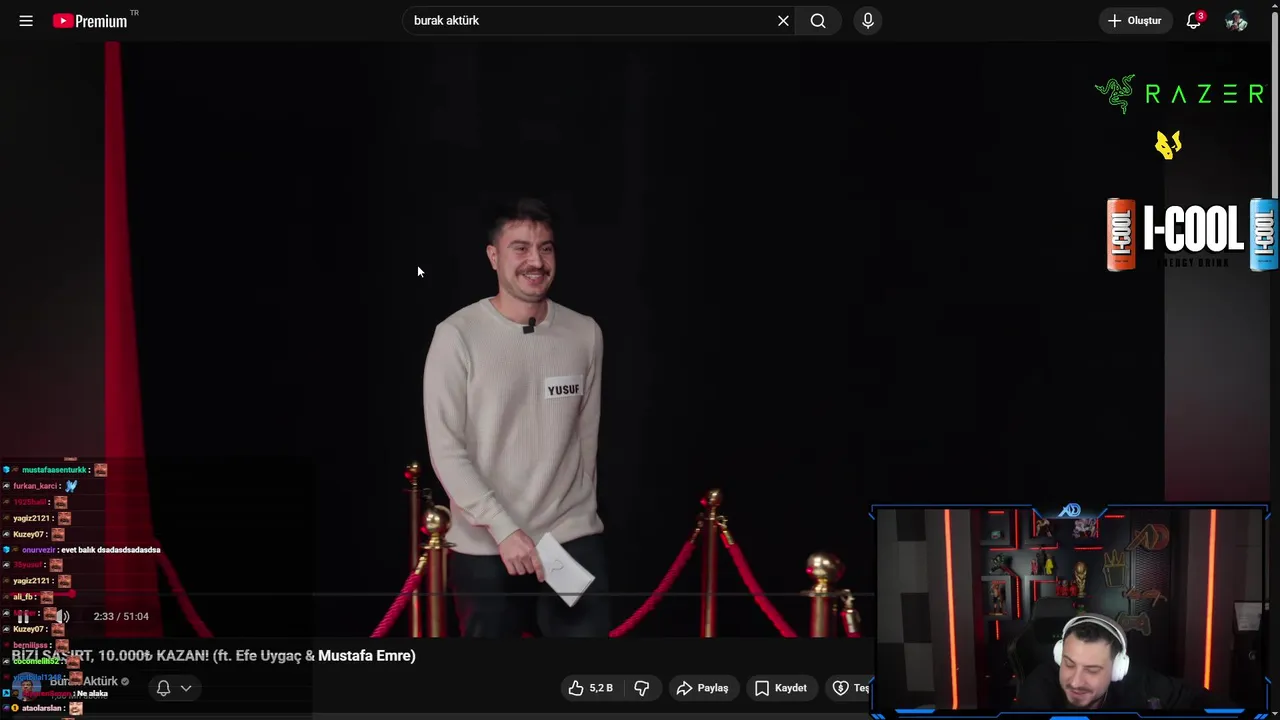Click the video title text
Viewport: 1280px width, 720px height.
tap(214, 656)
